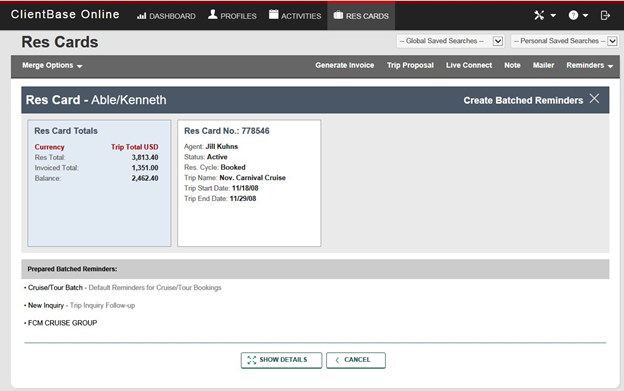Select the New Inquiry batched reminder

(46, 305)
